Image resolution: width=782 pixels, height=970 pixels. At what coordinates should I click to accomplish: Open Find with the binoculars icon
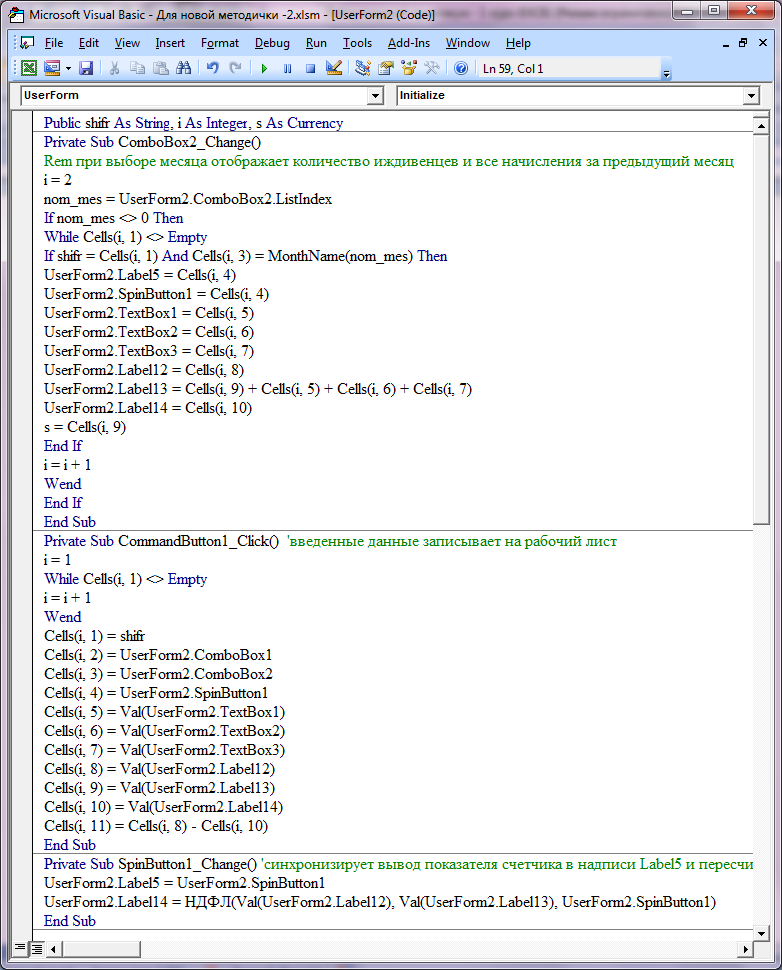(183, 68)
